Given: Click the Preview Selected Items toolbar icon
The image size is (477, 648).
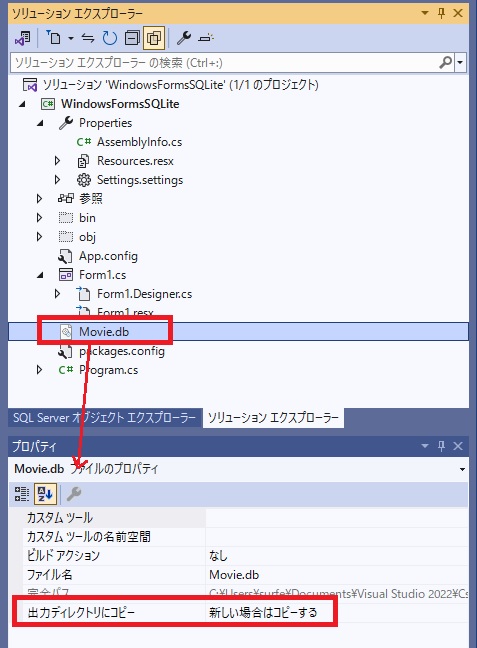Looking at the screenshot, I should pyautogui.click(x=205, y=38).
